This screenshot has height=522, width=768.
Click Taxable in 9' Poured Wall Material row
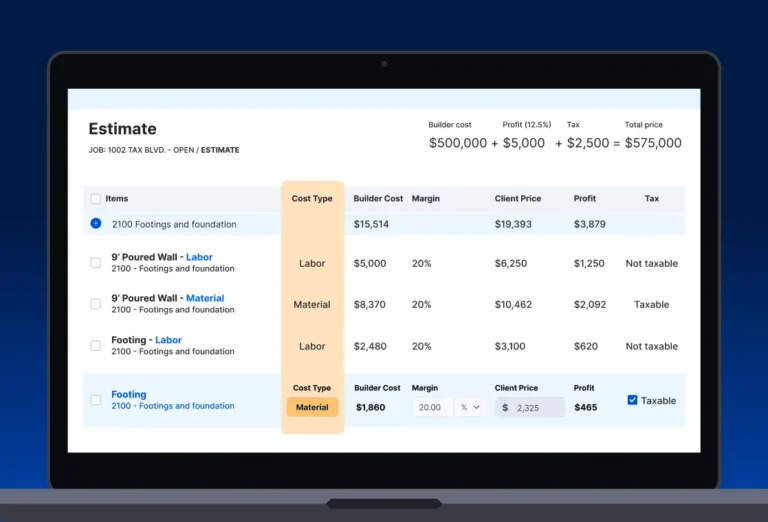[651, 305]
